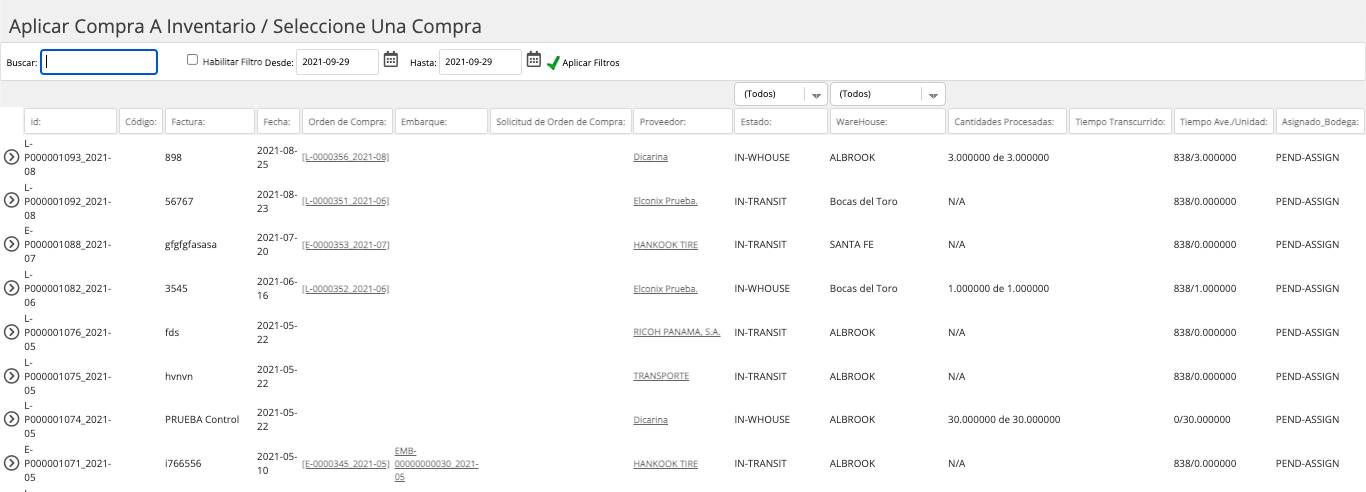The height and width of the screenshot is (492, 1366).
Task: Expand the row arrow for L-P000001076_2021-05
Action: (12, 332)
